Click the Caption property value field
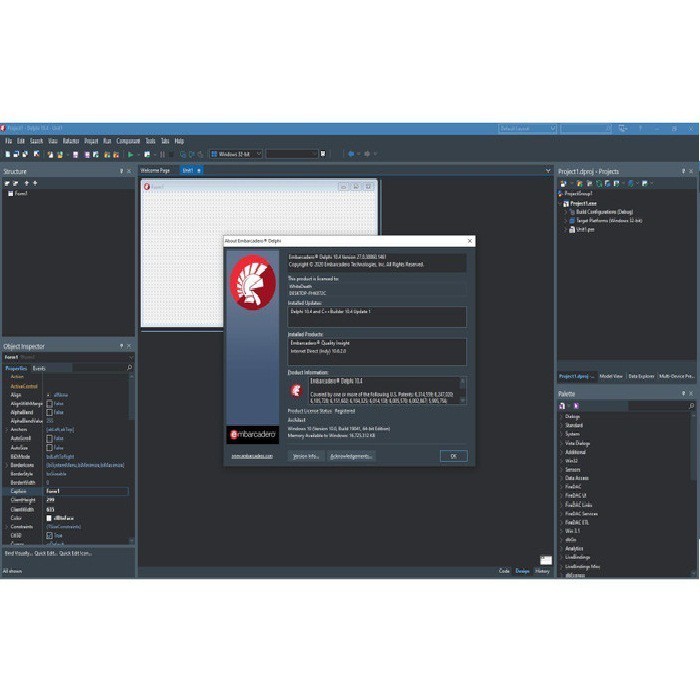 click(87, 492)
